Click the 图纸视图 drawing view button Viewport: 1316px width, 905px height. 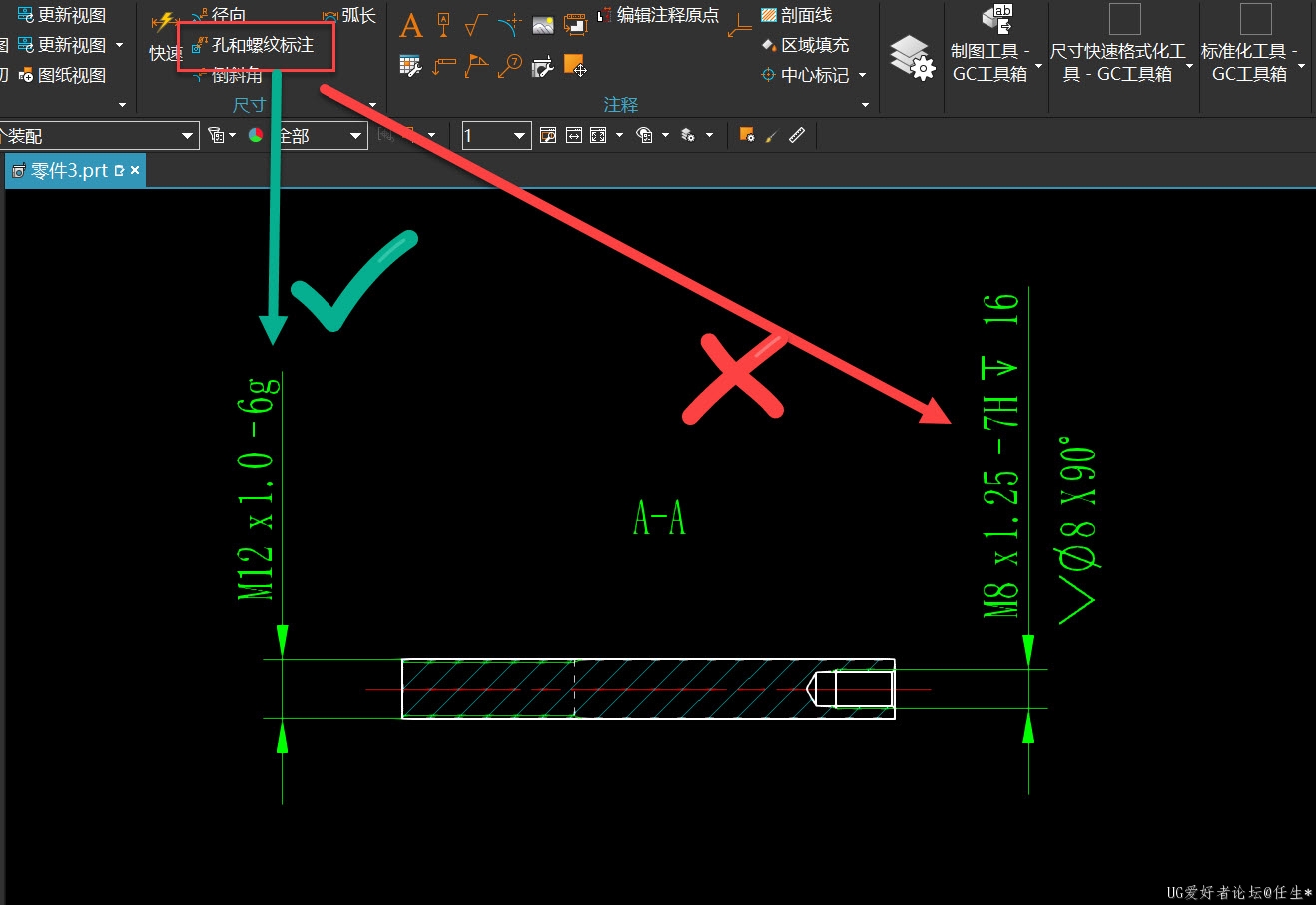coord(62,75)
